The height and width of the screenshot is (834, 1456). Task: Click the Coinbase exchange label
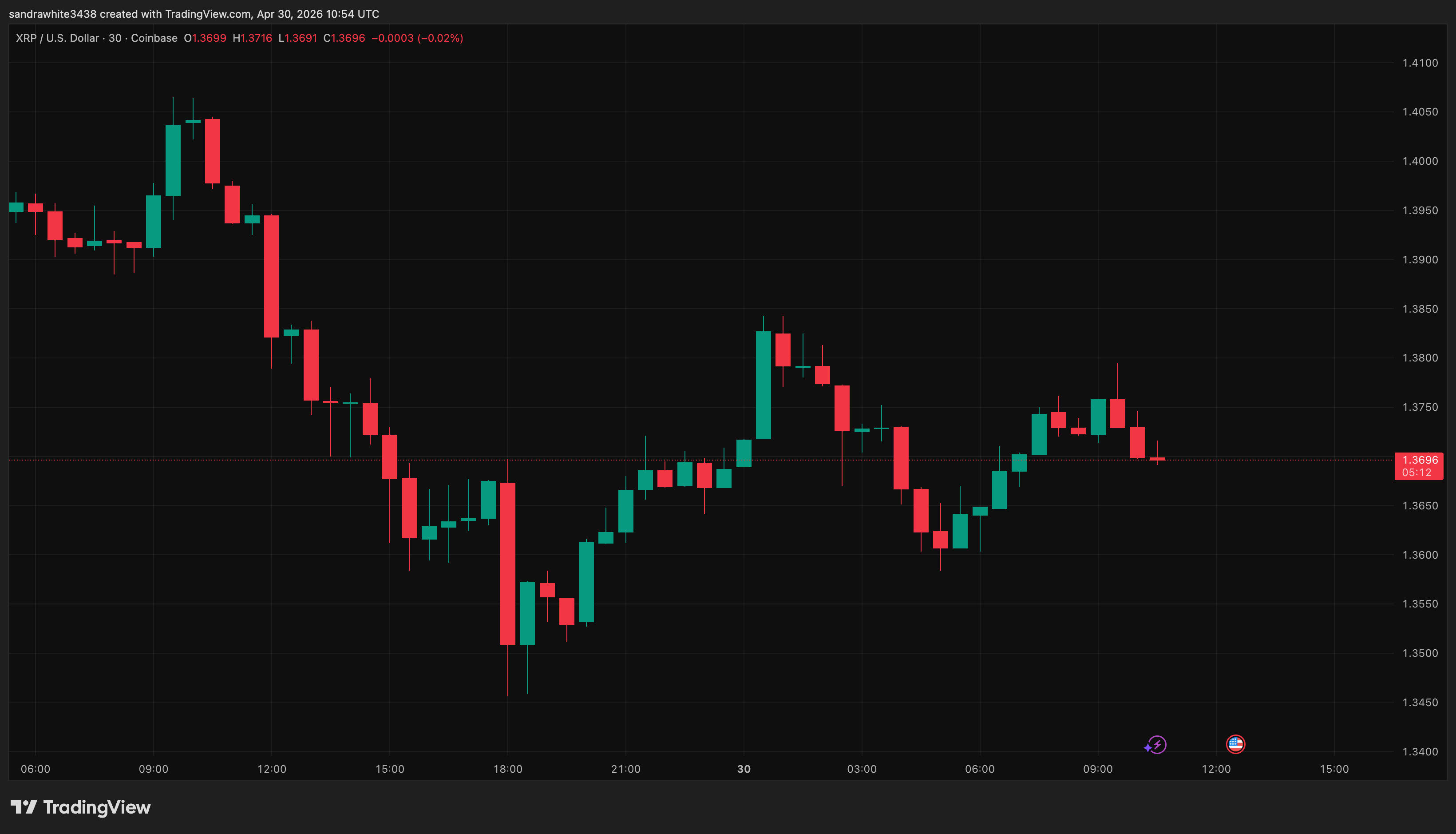[153, 38]
